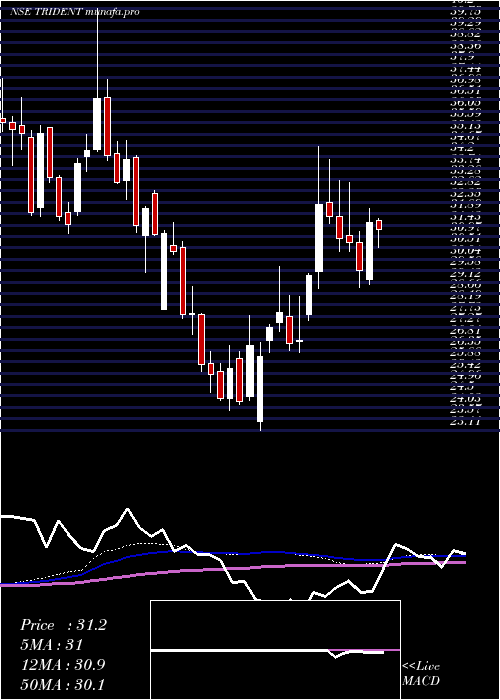Screen dimensions: 500x700
Task: Click the 12MA : 30.9 value
Action: point(62,664)
